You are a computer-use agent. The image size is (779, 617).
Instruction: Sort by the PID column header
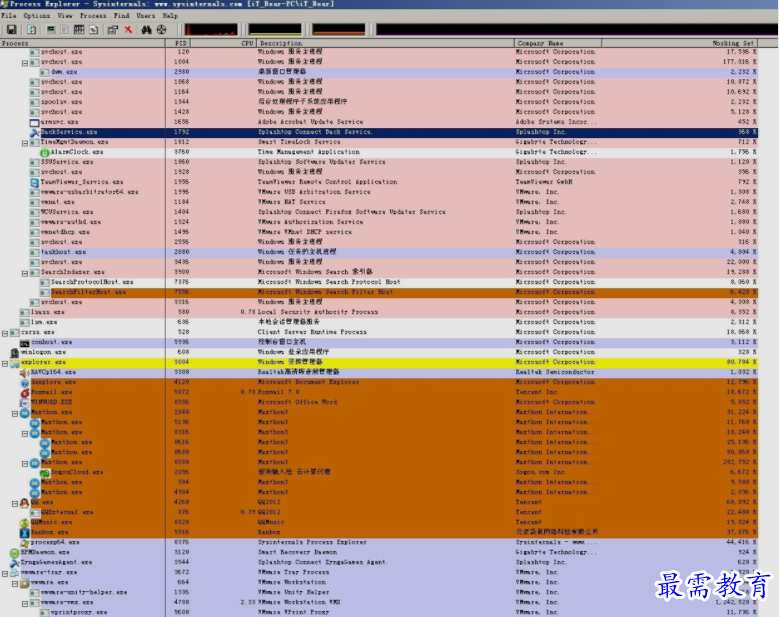coord(180,43)
